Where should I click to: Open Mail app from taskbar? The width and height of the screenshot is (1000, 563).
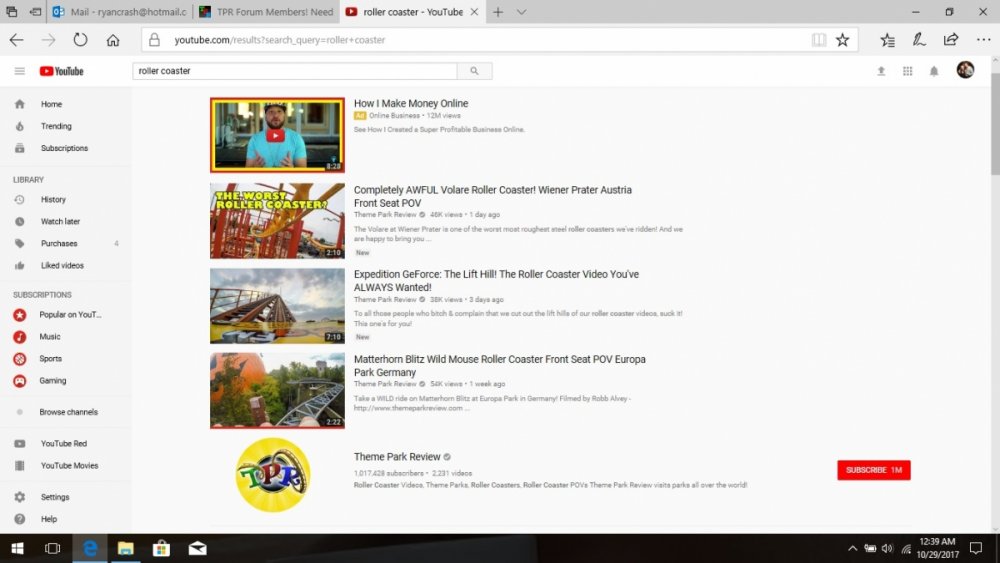click(x=198, y=548)
